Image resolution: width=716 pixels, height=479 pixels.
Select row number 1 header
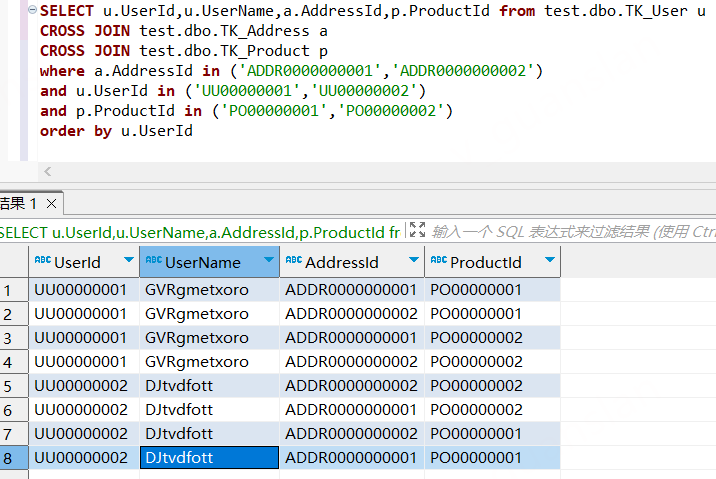[12, 290]
